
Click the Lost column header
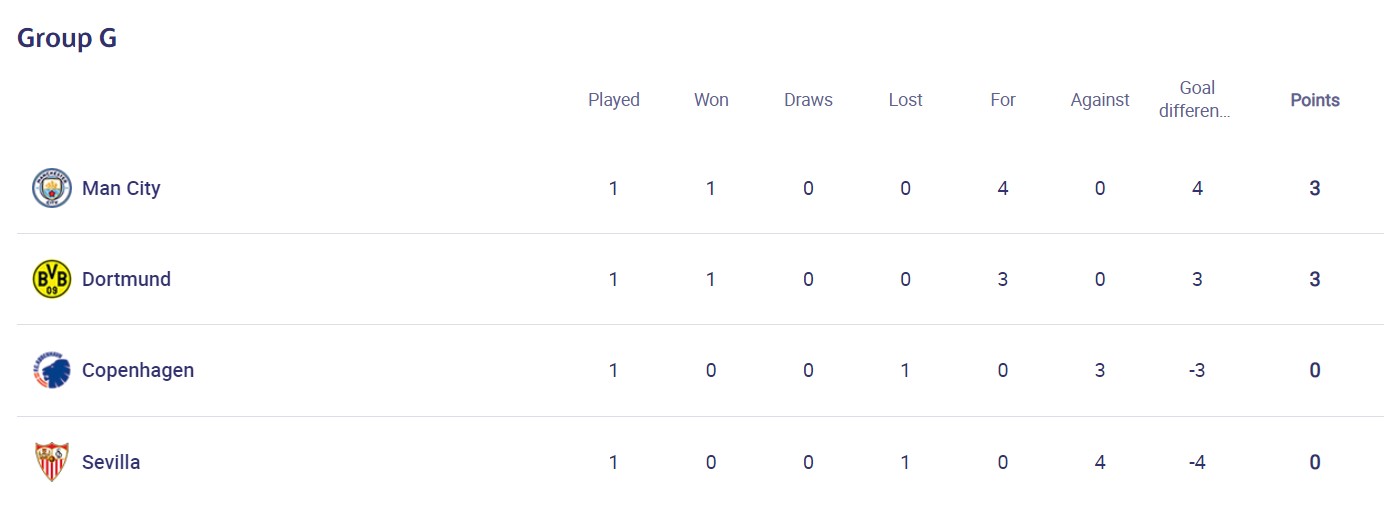(905, 100)
